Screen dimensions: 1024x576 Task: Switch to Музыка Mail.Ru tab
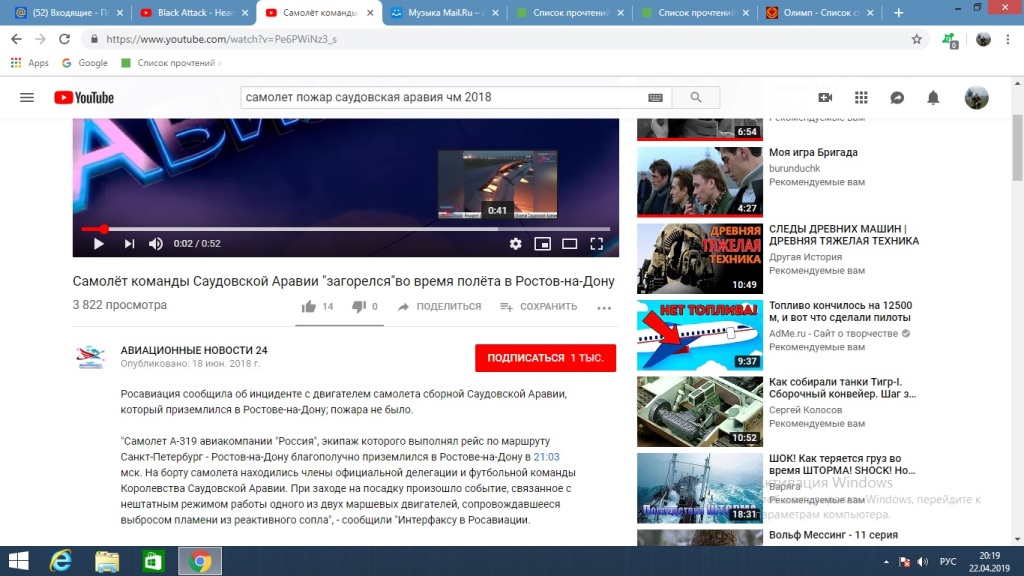coord(444,12)
